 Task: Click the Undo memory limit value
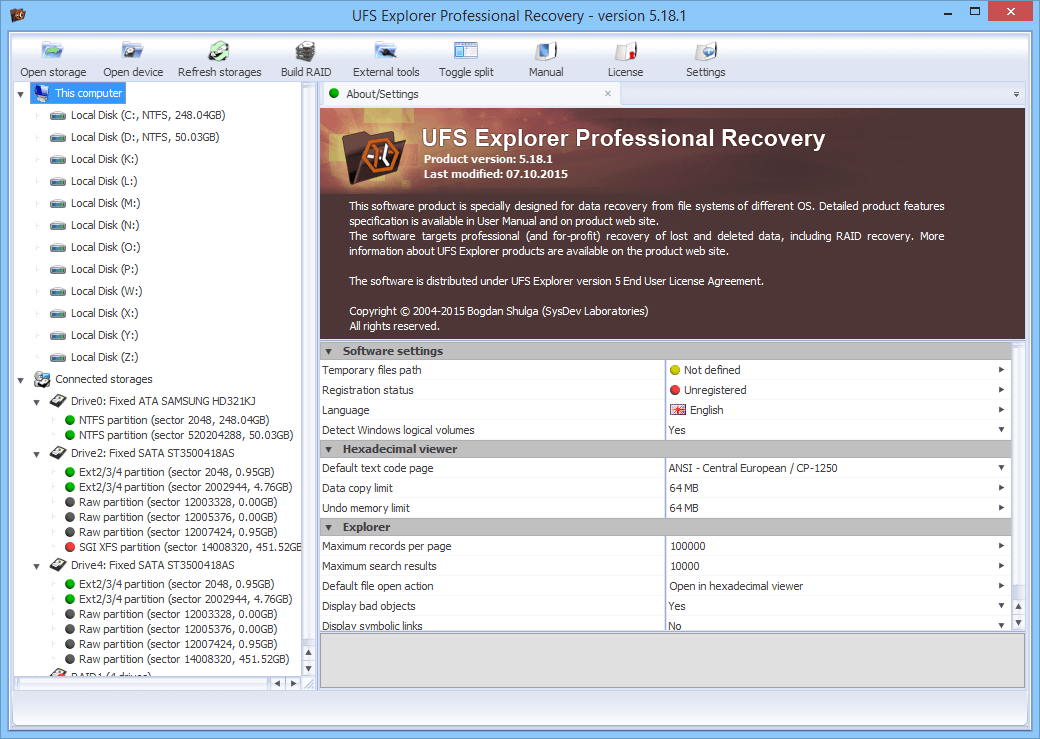(x=683, y=507)
